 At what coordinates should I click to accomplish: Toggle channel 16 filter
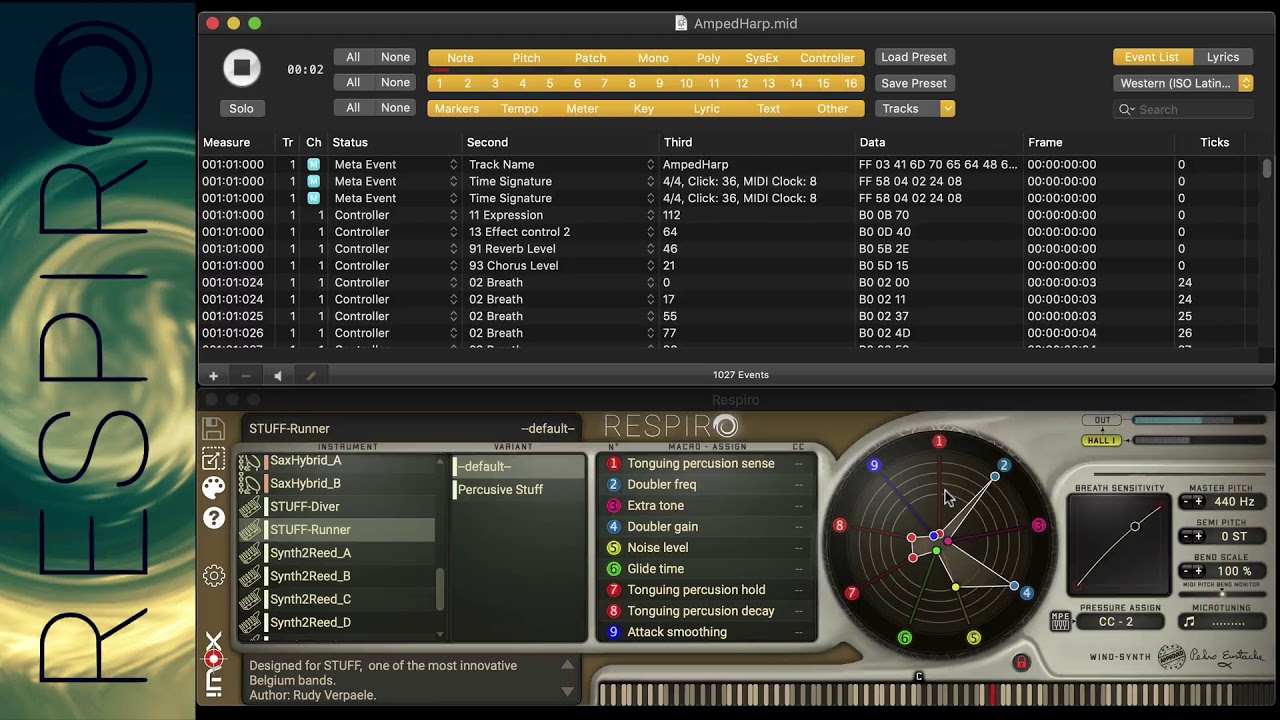pos(850,83)
